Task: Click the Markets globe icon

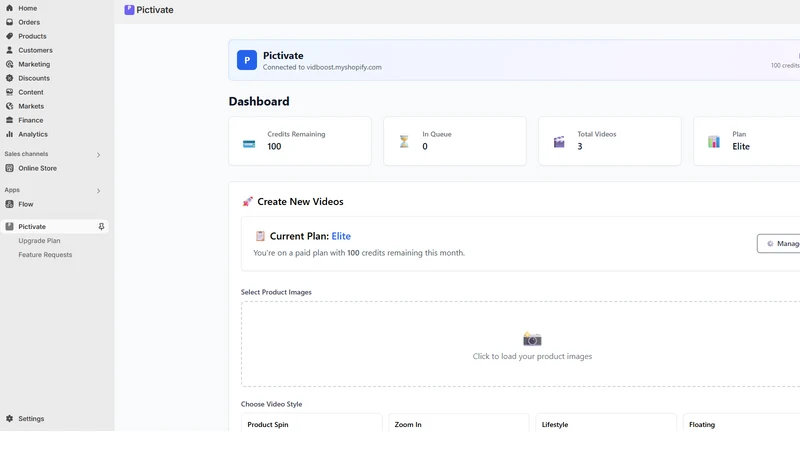Action: [9, 106]
